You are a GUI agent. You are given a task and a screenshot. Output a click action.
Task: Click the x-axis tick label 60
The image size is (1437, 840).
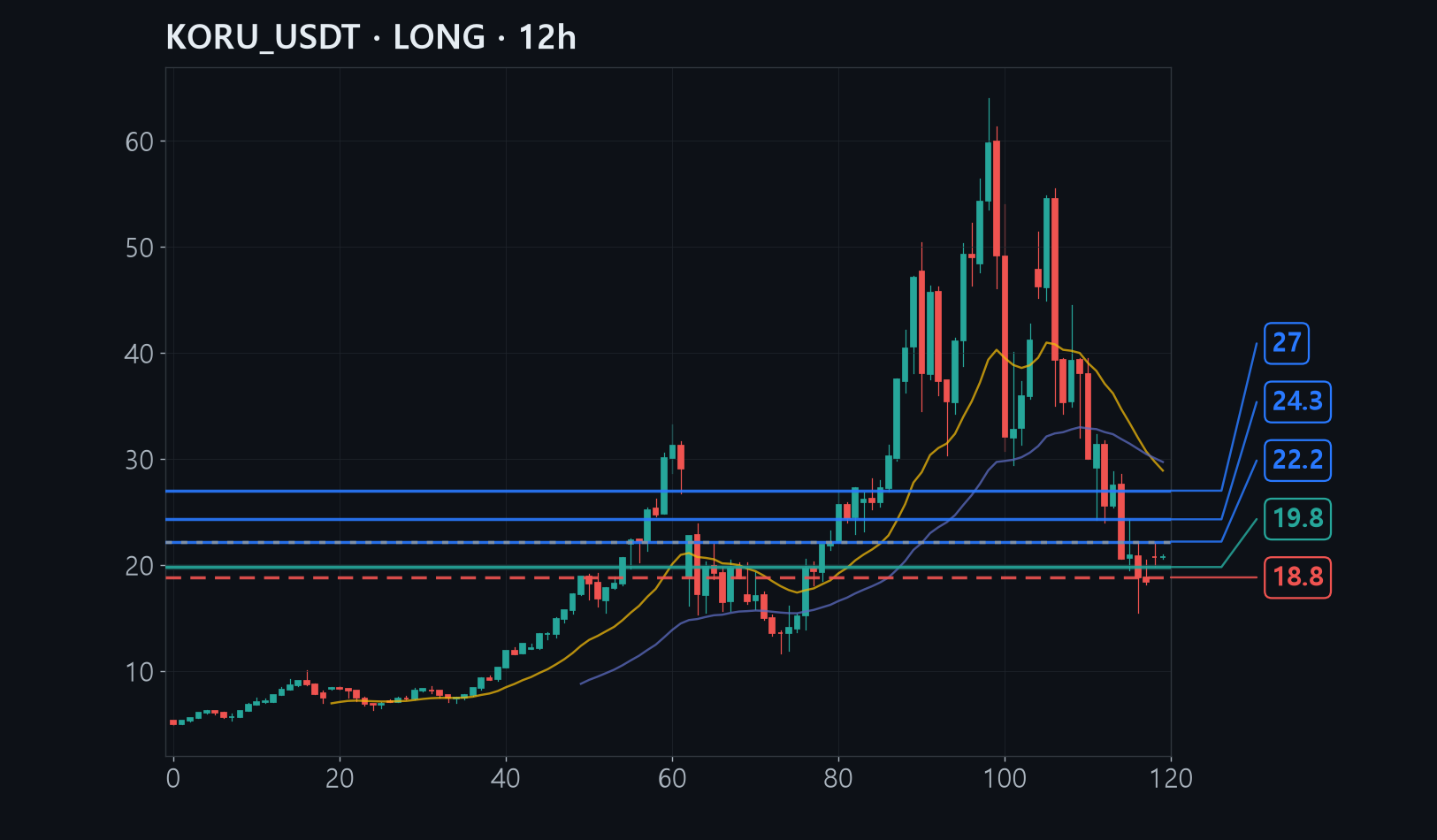pos(672,778)
